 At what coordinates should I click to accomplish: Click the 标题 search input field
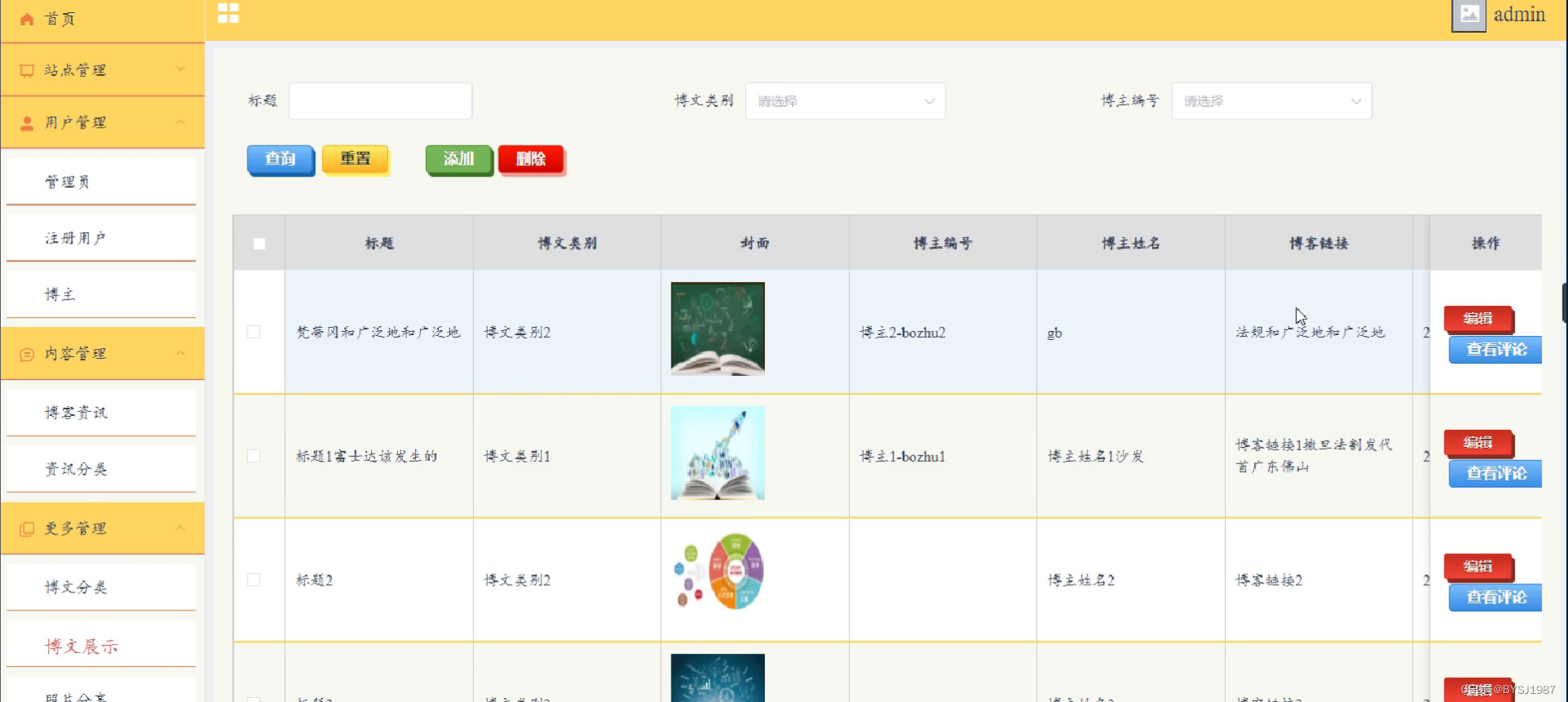pos(380,101)
